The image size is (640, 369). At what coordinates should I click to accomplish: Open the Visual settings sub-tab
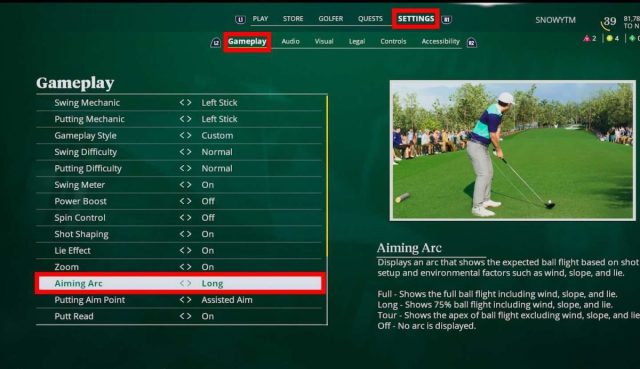pos(324,41)
